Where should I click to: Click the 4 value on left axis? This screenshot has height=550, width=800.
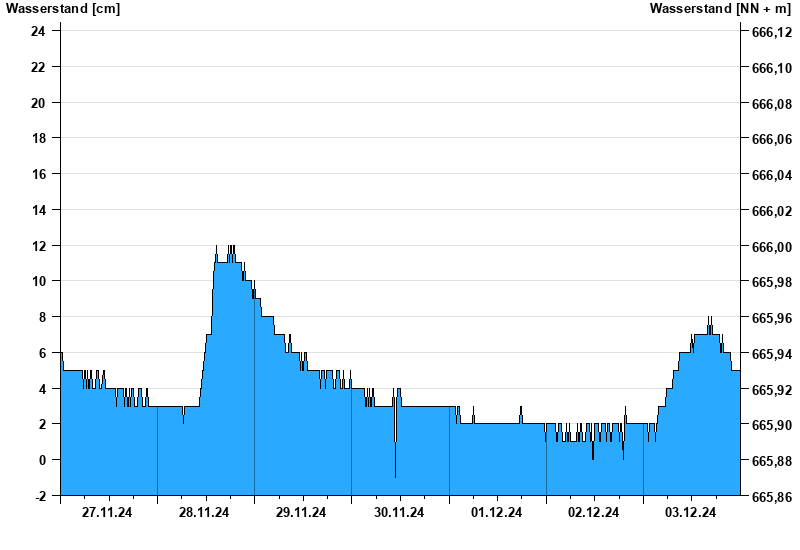point(42,389)
